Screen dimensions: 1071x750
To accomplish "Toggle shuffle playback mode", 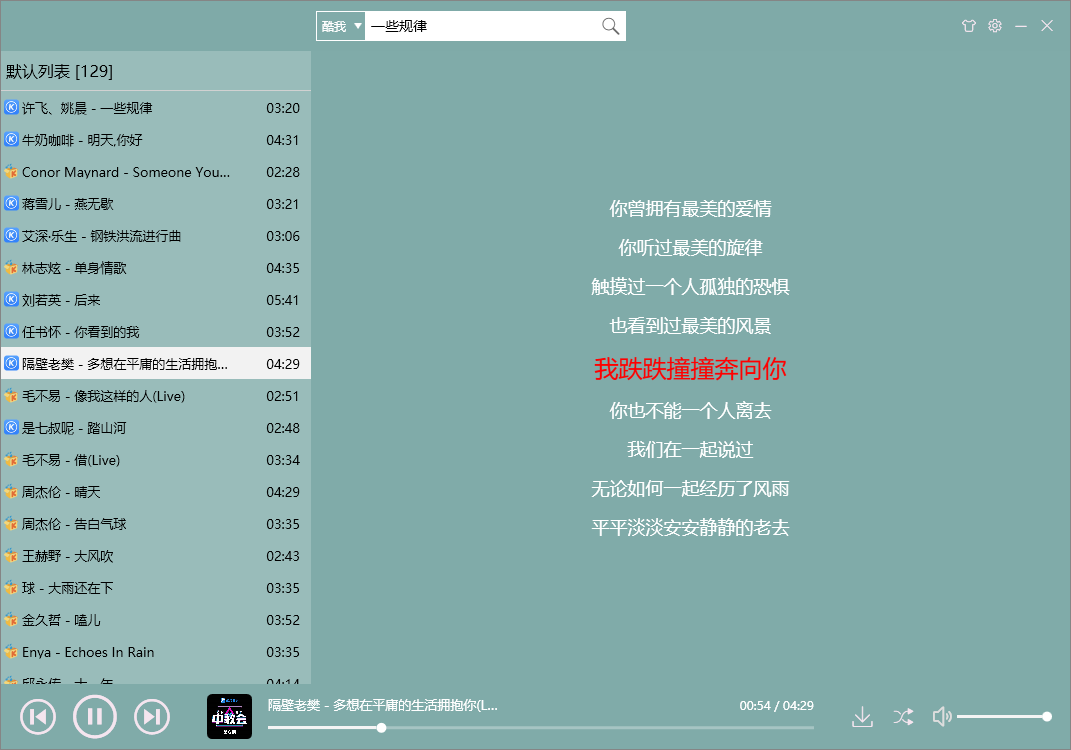I will pos(903,716).
